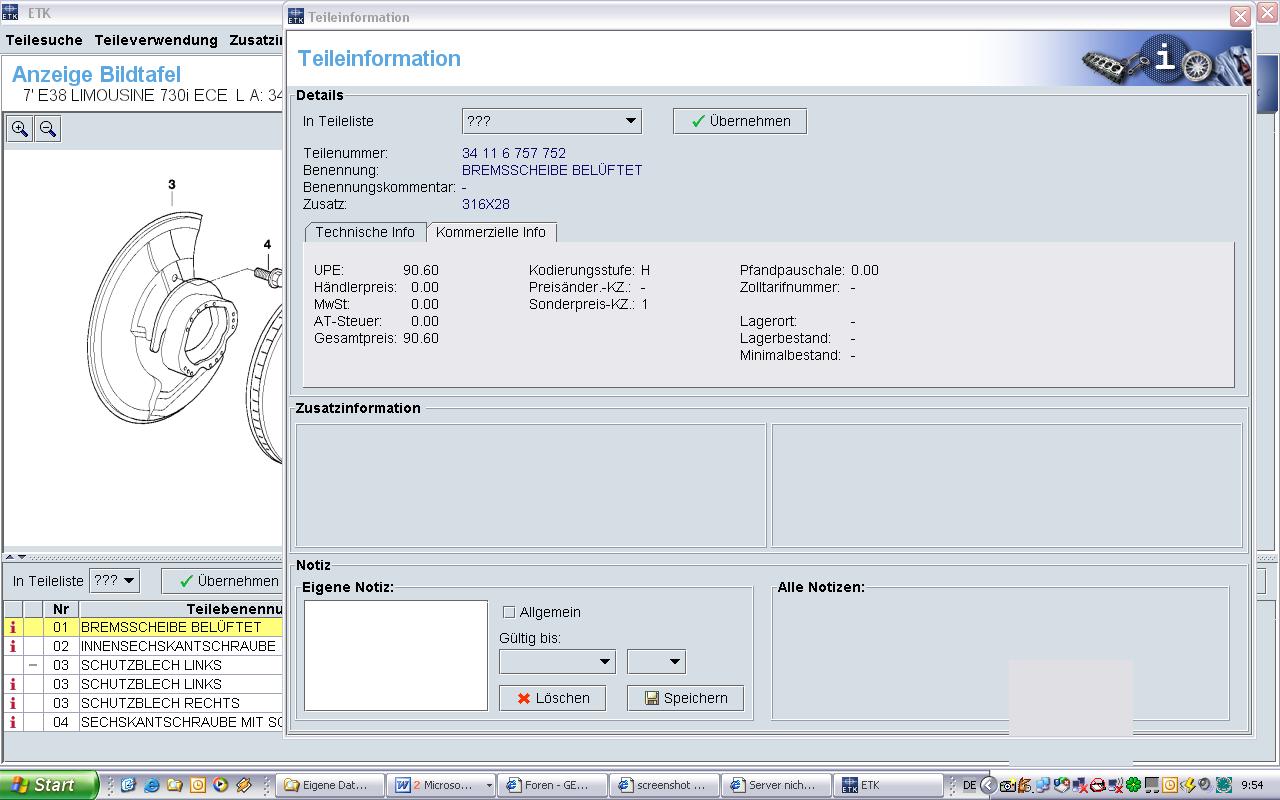Open info icon for SCHUTZBLECH RECHTS row
This screenshot has width=1280, height=800.
[13, 703]
